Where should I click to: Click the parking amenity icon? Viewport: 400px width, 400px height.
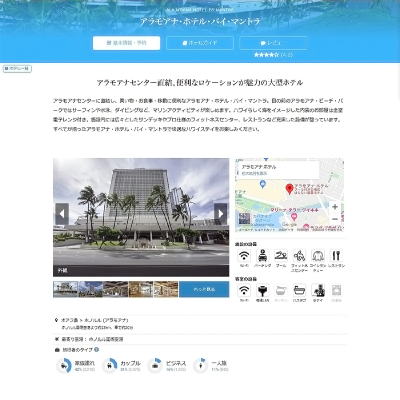coord(263,256)
